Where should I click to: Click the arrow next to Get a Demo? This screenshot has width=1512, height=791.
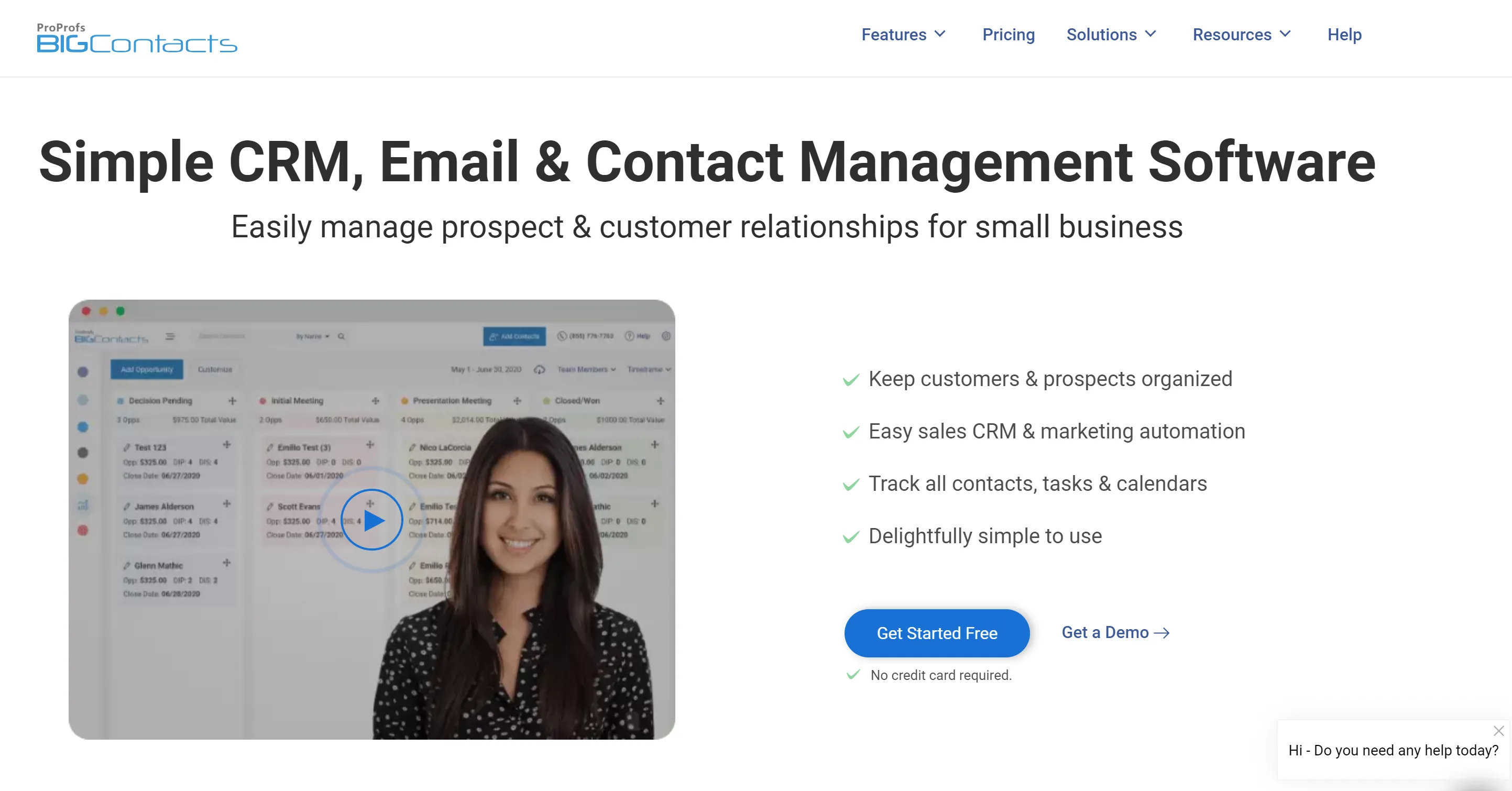point(1162,633)
